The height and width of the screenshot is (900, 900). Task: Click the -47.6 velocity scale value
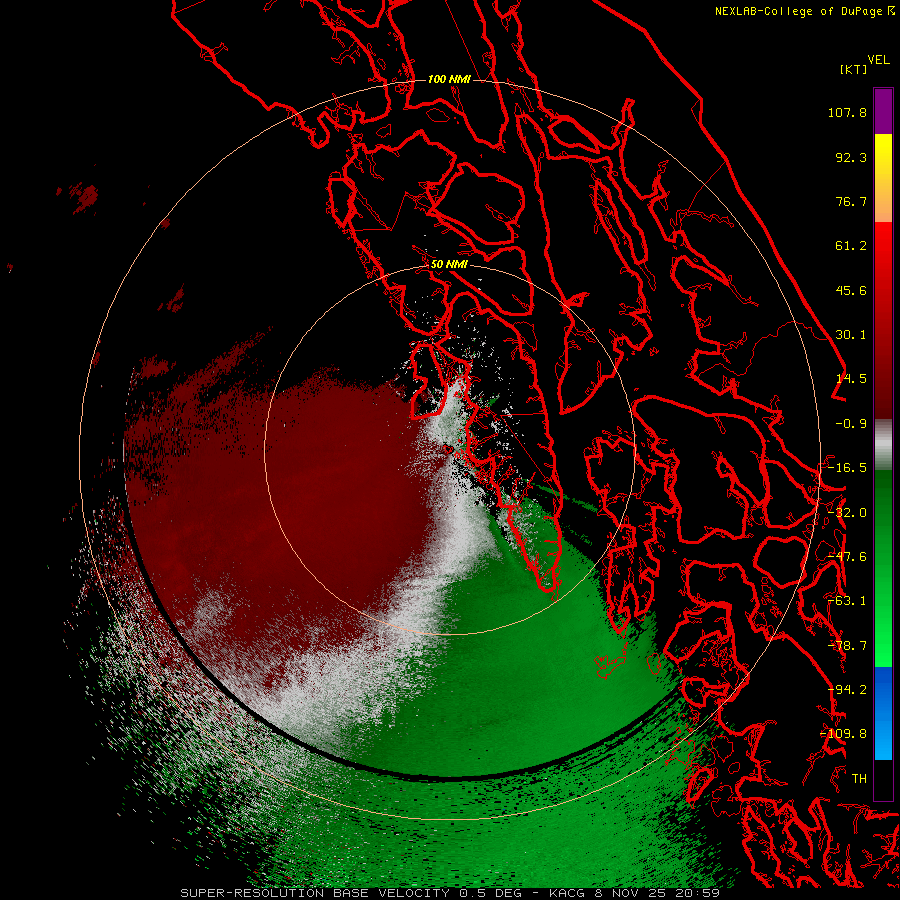(x=847, y=557)
